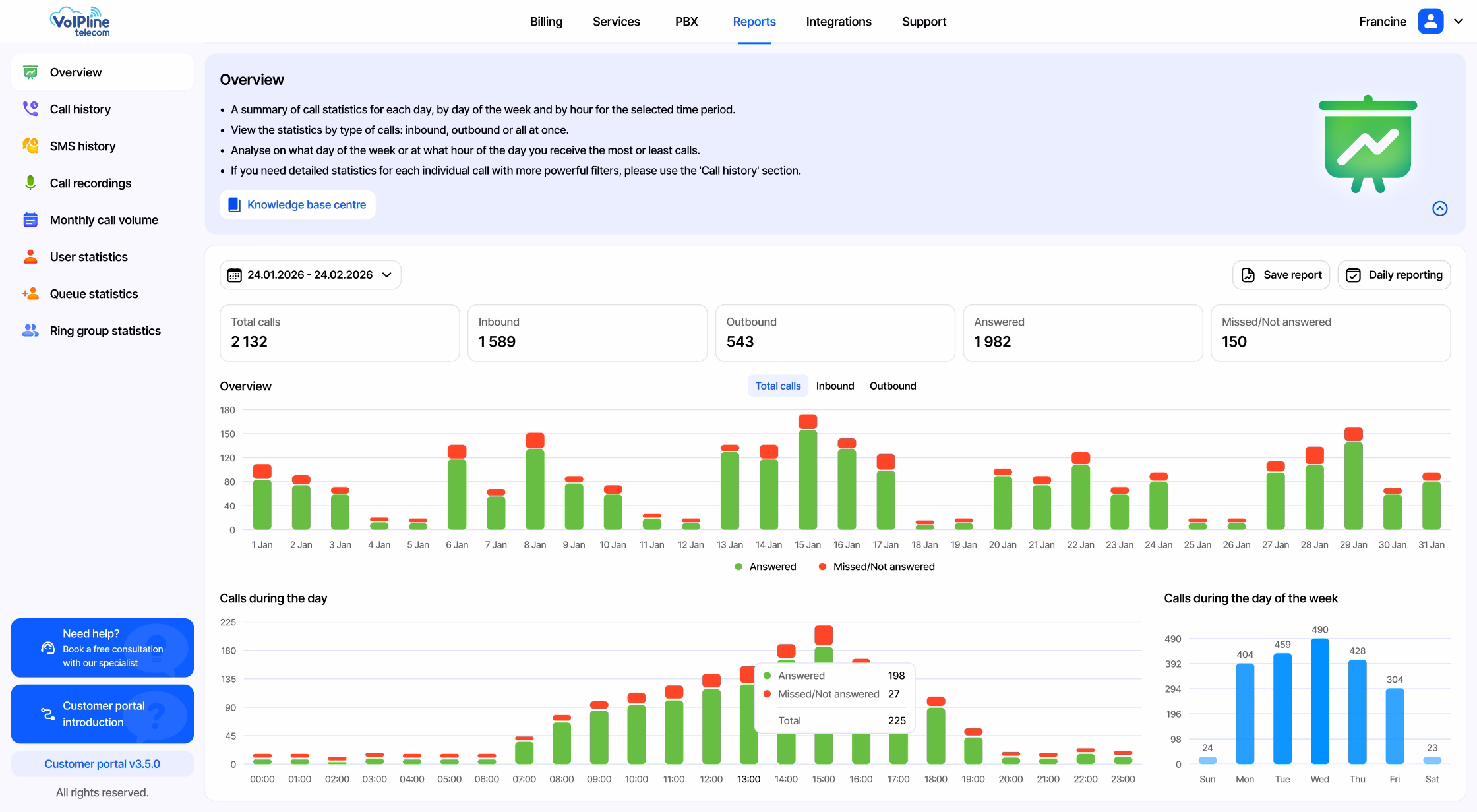This screenshot has height=812, width=1477.
Task: Click the Save report button
Action: pos(1281,275)
